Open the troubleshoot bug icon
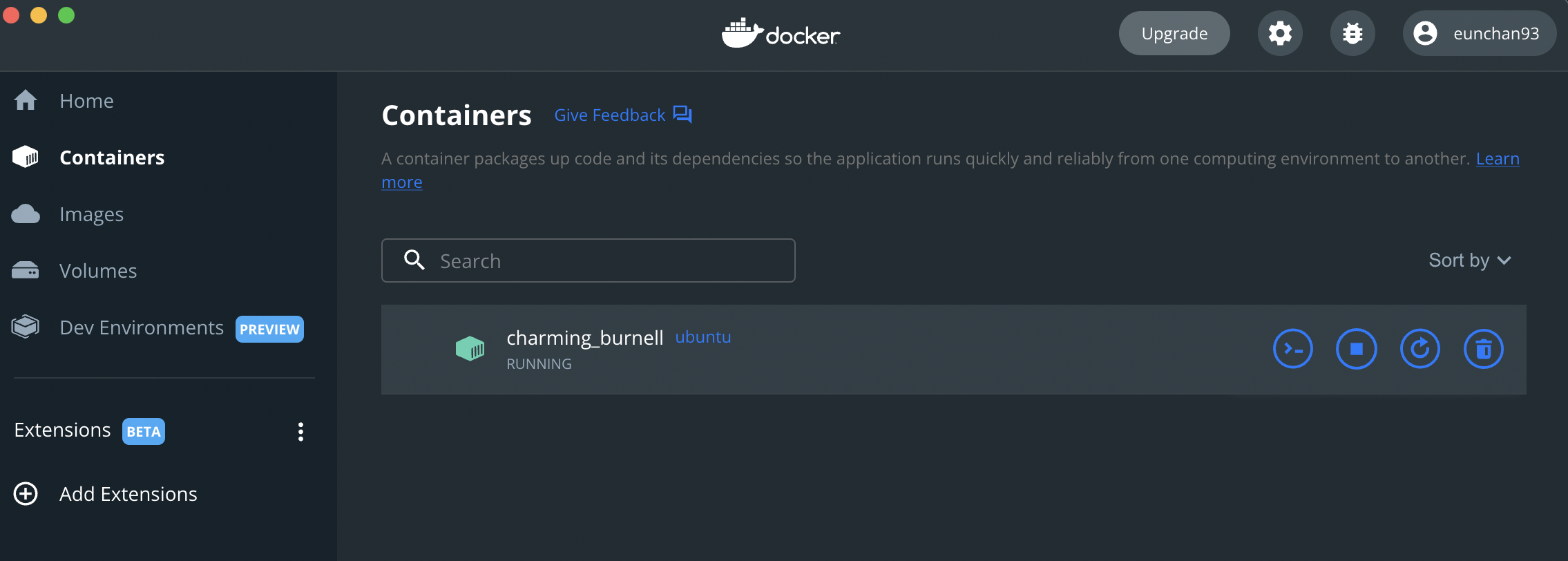The height and width of the screenshot is (561, 1568). pos(1352,33)
